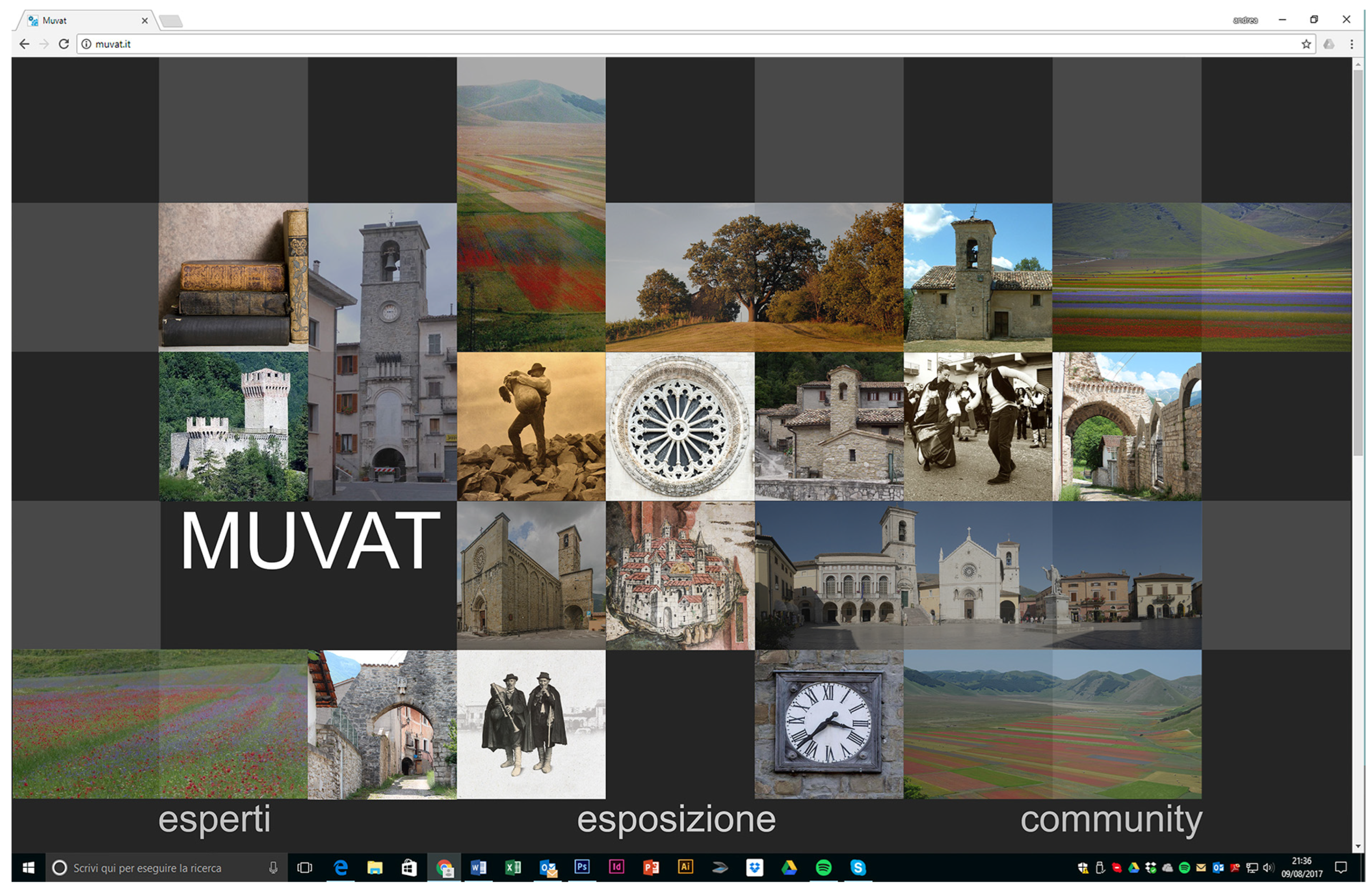This screenshot has width=1372, height=892.
Task: Open Illustrator from the taskbar
Action: pyautogui.click(x=685, y=867)
